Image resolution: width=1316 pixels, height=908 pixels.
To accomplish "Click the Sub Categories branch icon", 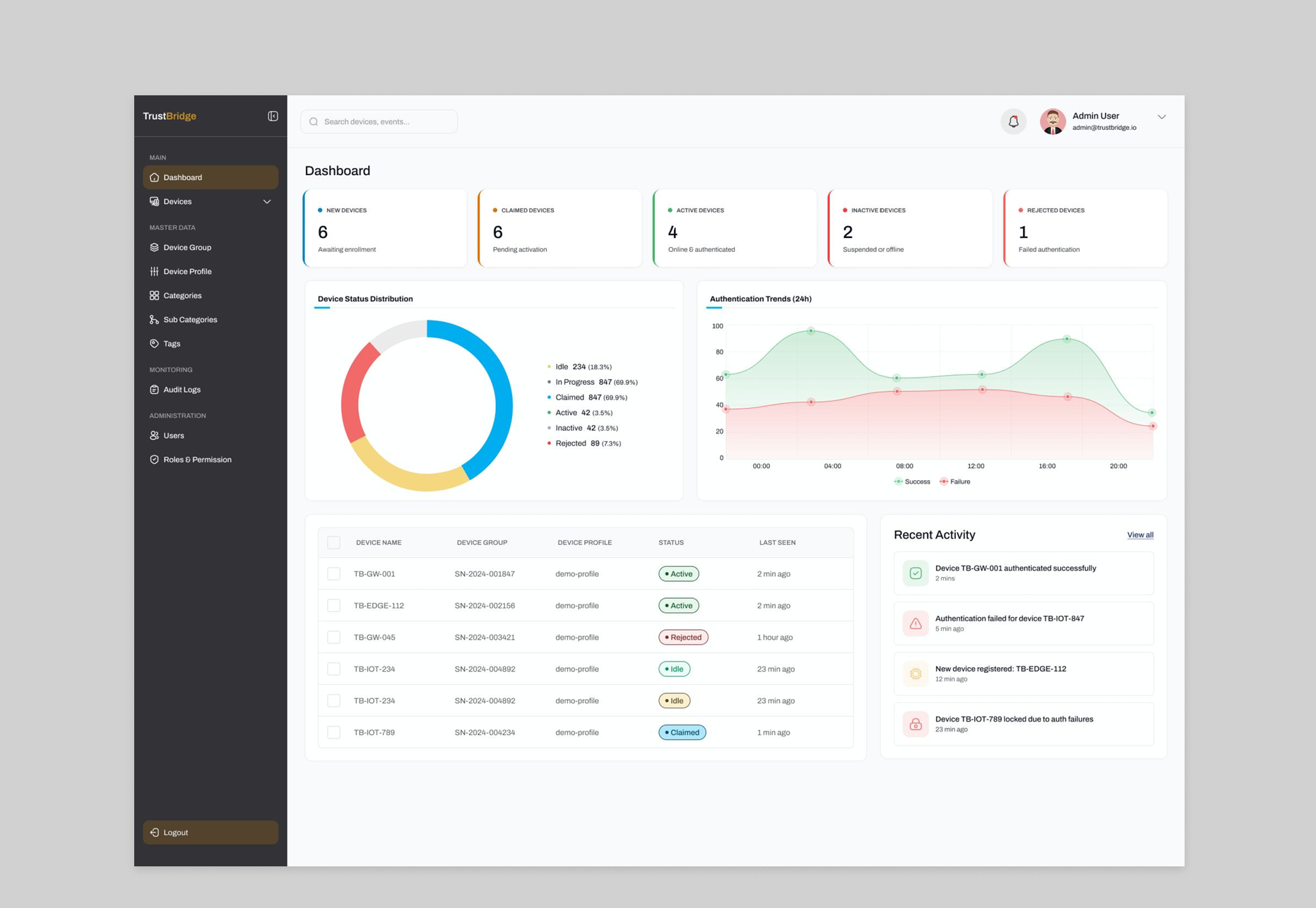I will point(154,319).
